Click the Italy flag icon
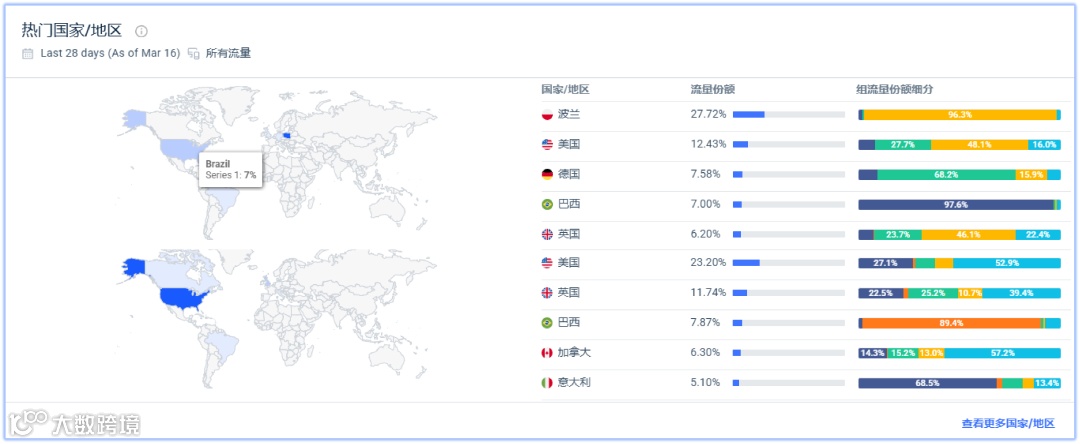 click(x=547, y=382)
